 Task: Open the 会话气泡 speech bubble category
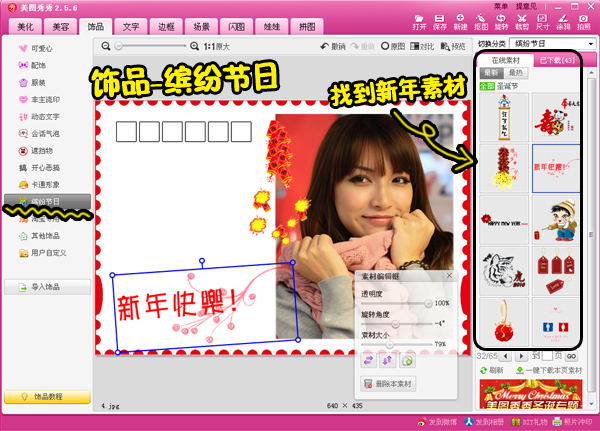[x=39, y=134]
